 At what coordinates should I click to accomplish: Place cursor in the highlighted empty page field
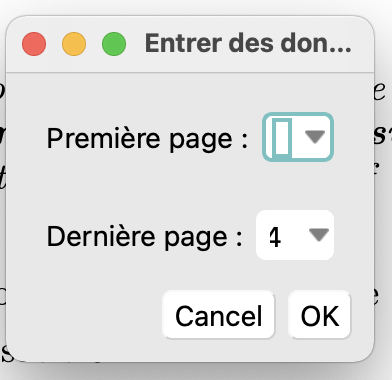point(282,137)
